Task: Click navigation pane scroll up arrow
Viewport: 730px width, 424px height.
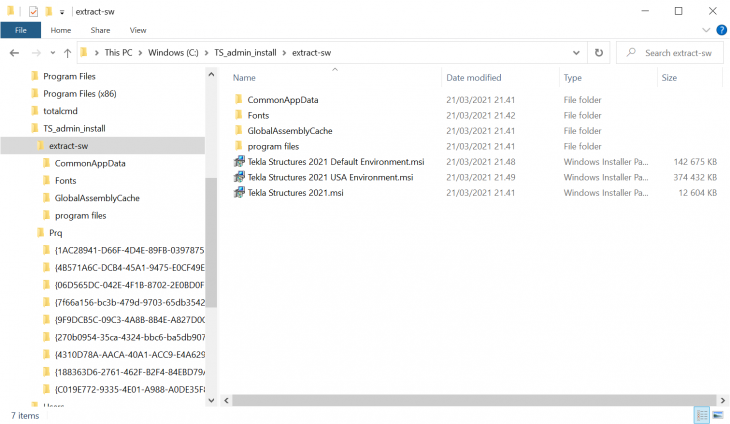Action: point(211,74)
